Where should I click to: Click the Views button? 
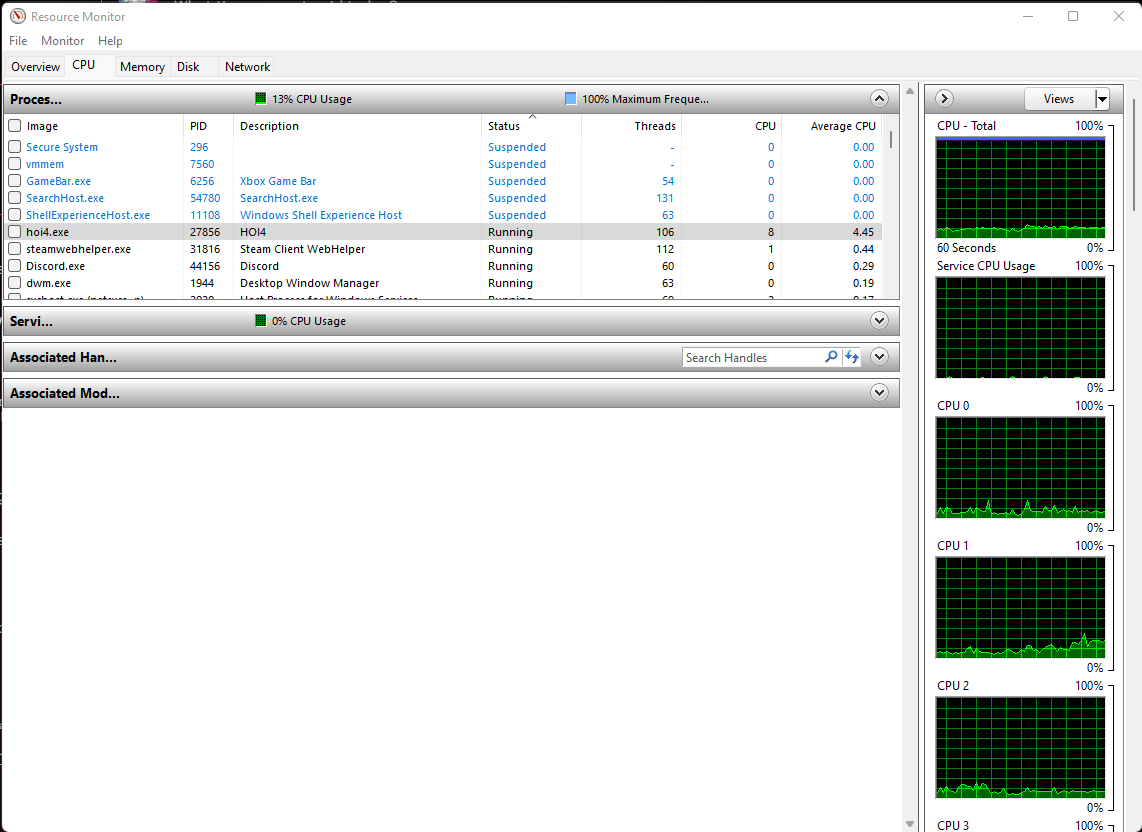pos(1058,99)
